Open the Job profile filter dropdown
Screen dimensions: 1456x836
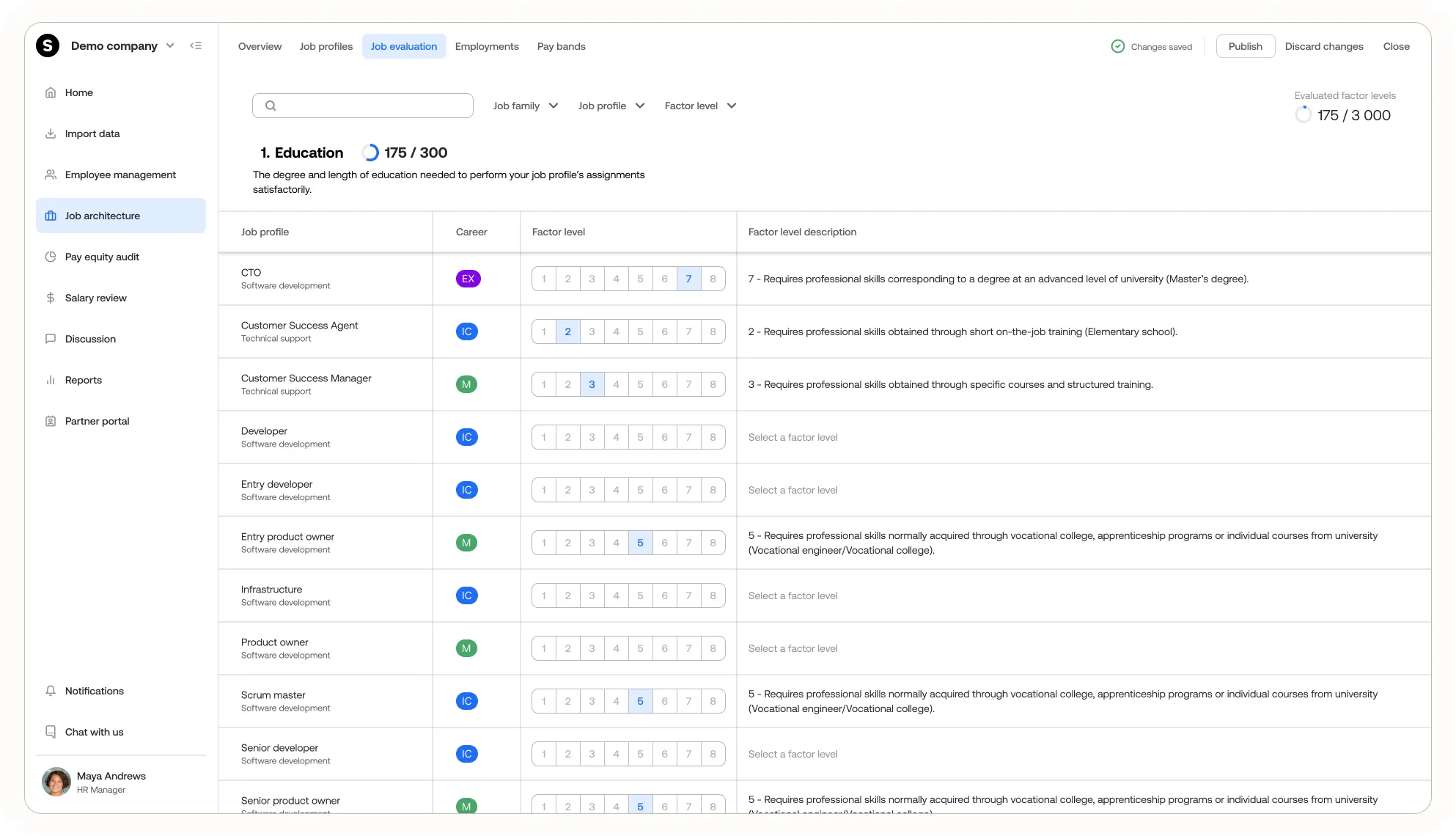(611, 106)
